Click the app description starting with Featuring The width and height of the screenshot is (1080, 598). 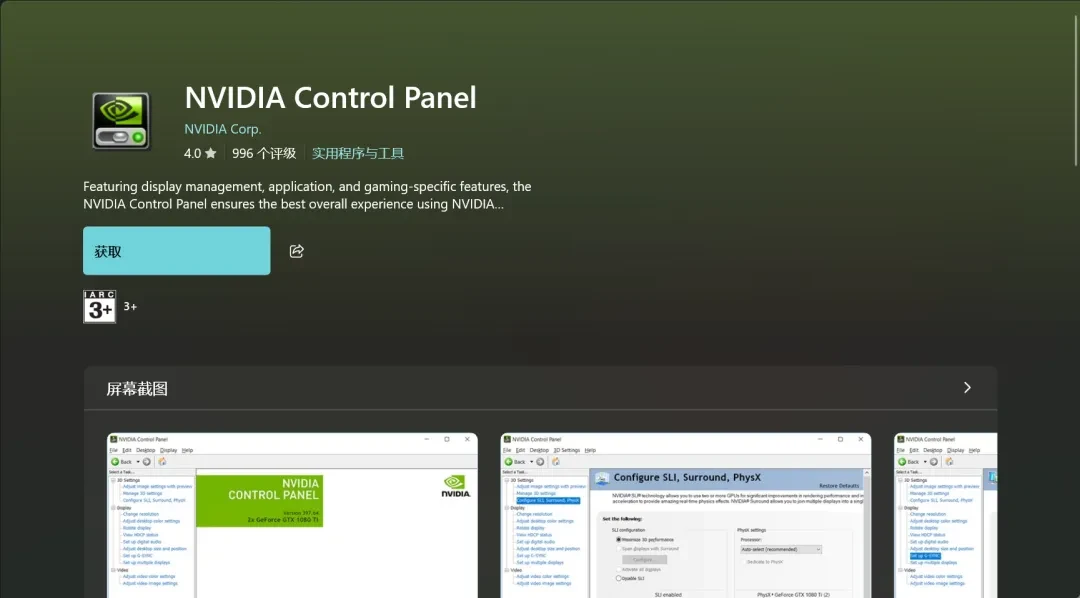307,196
